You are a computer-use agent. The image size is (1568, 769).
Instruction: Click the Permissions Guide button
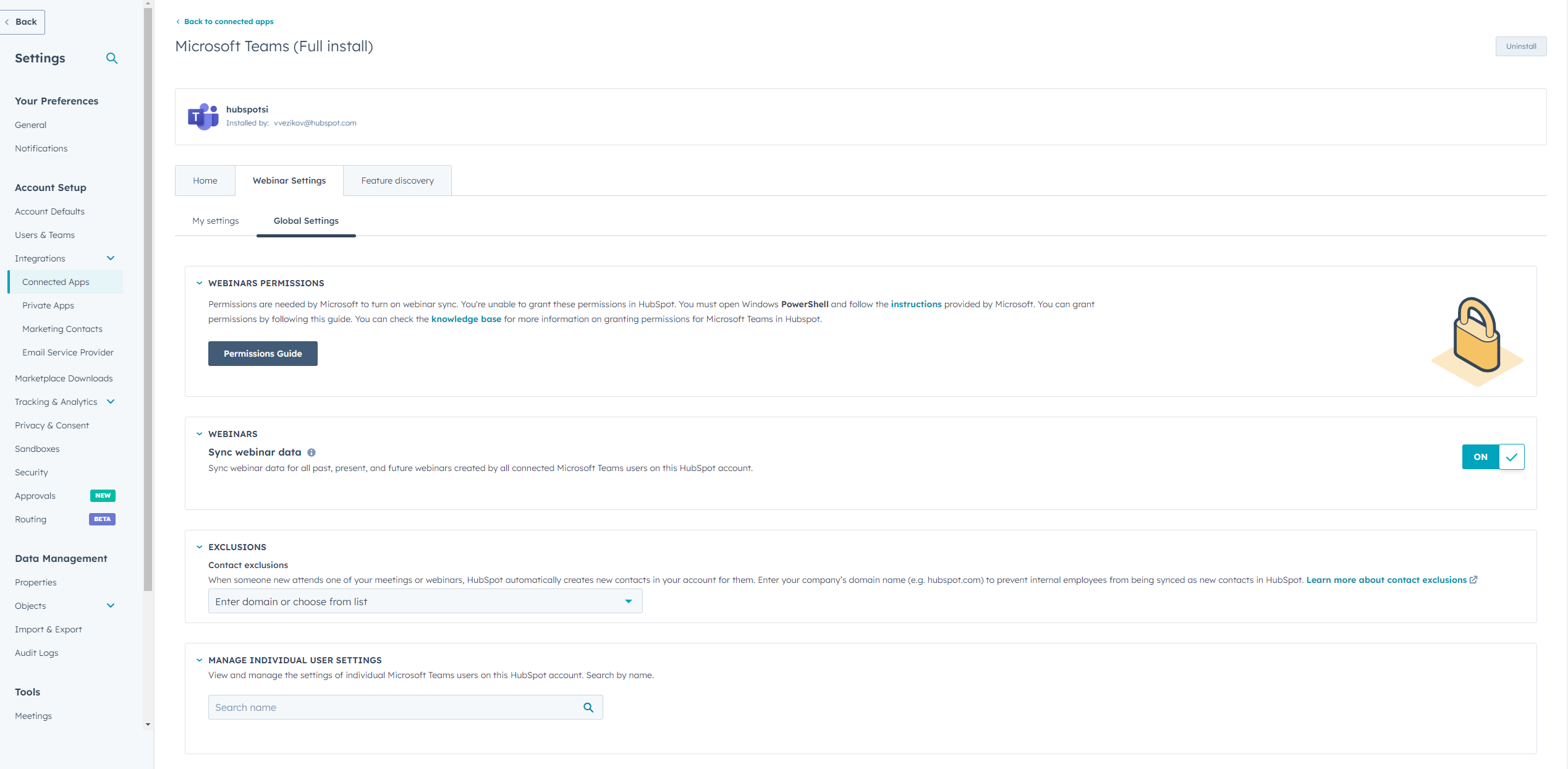point(263,354)
